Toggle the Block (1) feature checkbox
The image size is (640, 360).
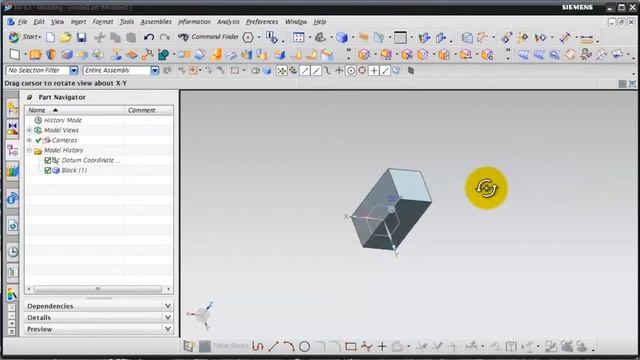(48, 171)
